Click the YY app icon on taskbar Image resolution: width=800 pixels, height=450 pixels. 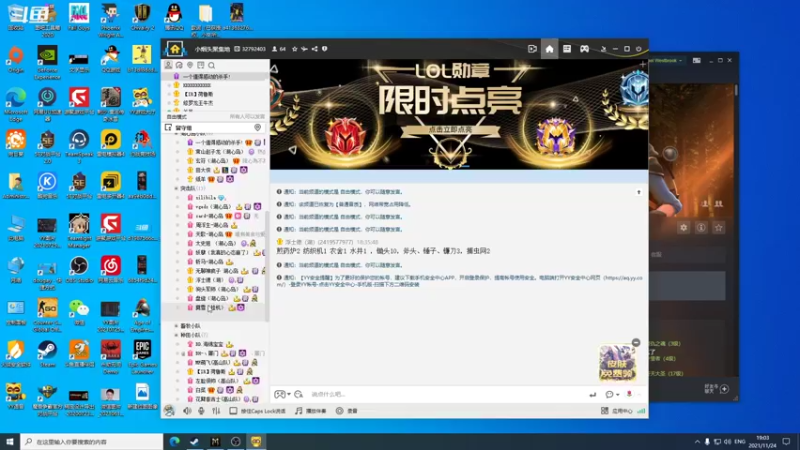(x=256, y=441)
